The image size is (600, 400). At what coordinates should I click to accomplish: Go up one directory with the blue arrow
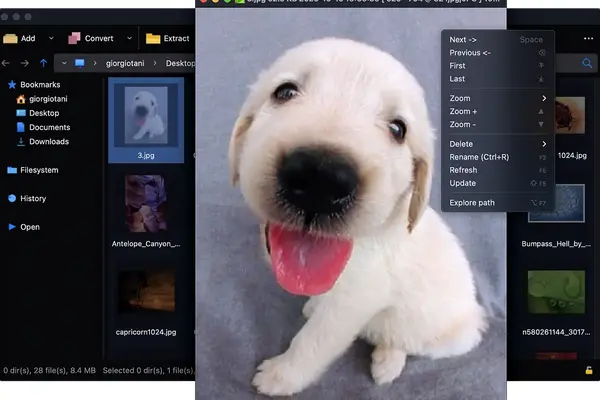click(43, 63)
